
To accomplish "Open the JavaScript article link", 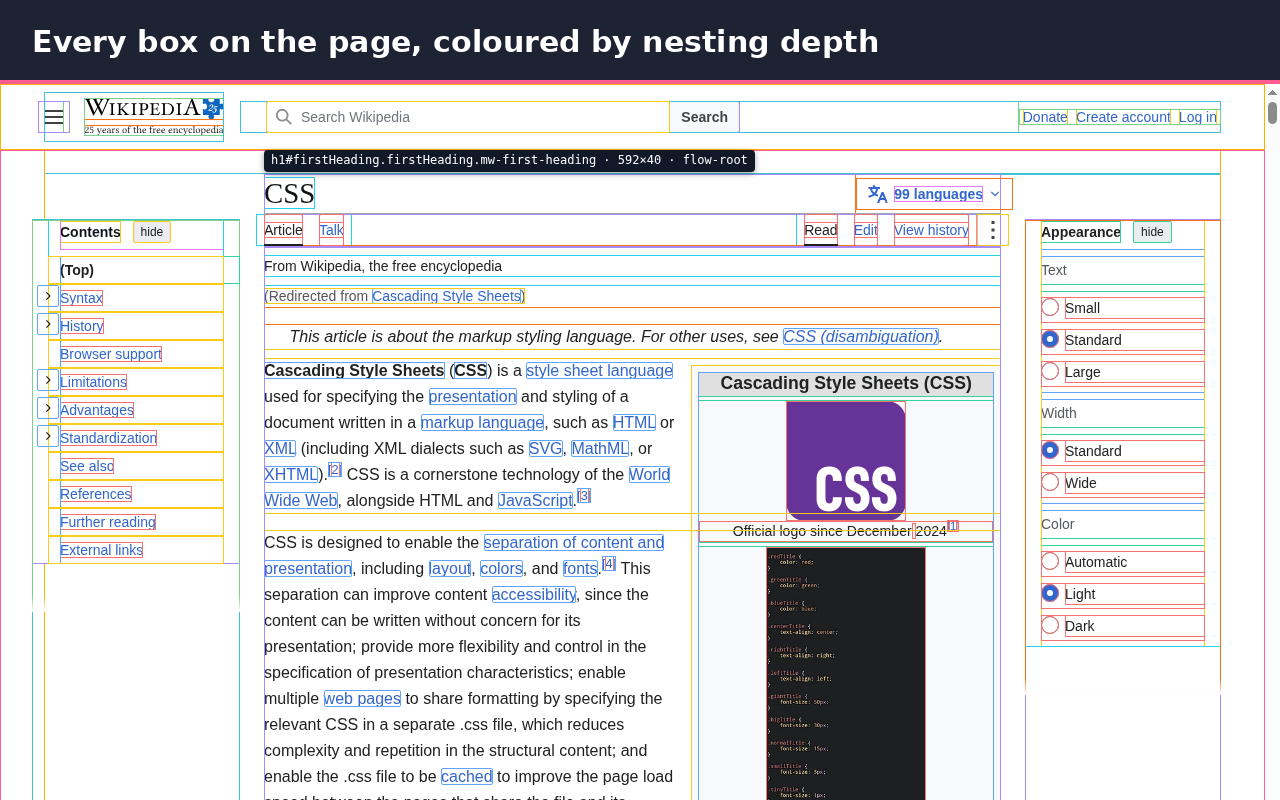I will [536, 501].
